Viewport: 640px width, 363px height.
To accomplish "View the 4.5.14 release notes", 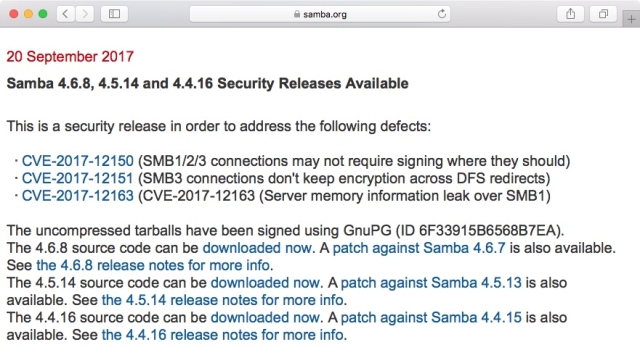I will pos(222,300).
